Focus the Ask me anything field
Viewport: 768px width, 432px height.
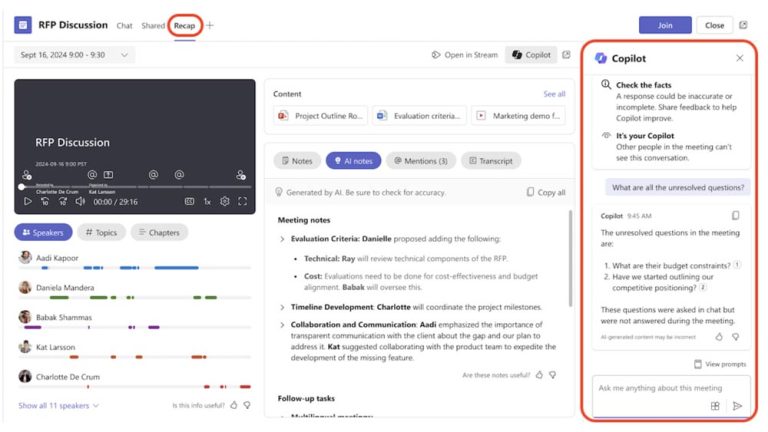point(672,396)
